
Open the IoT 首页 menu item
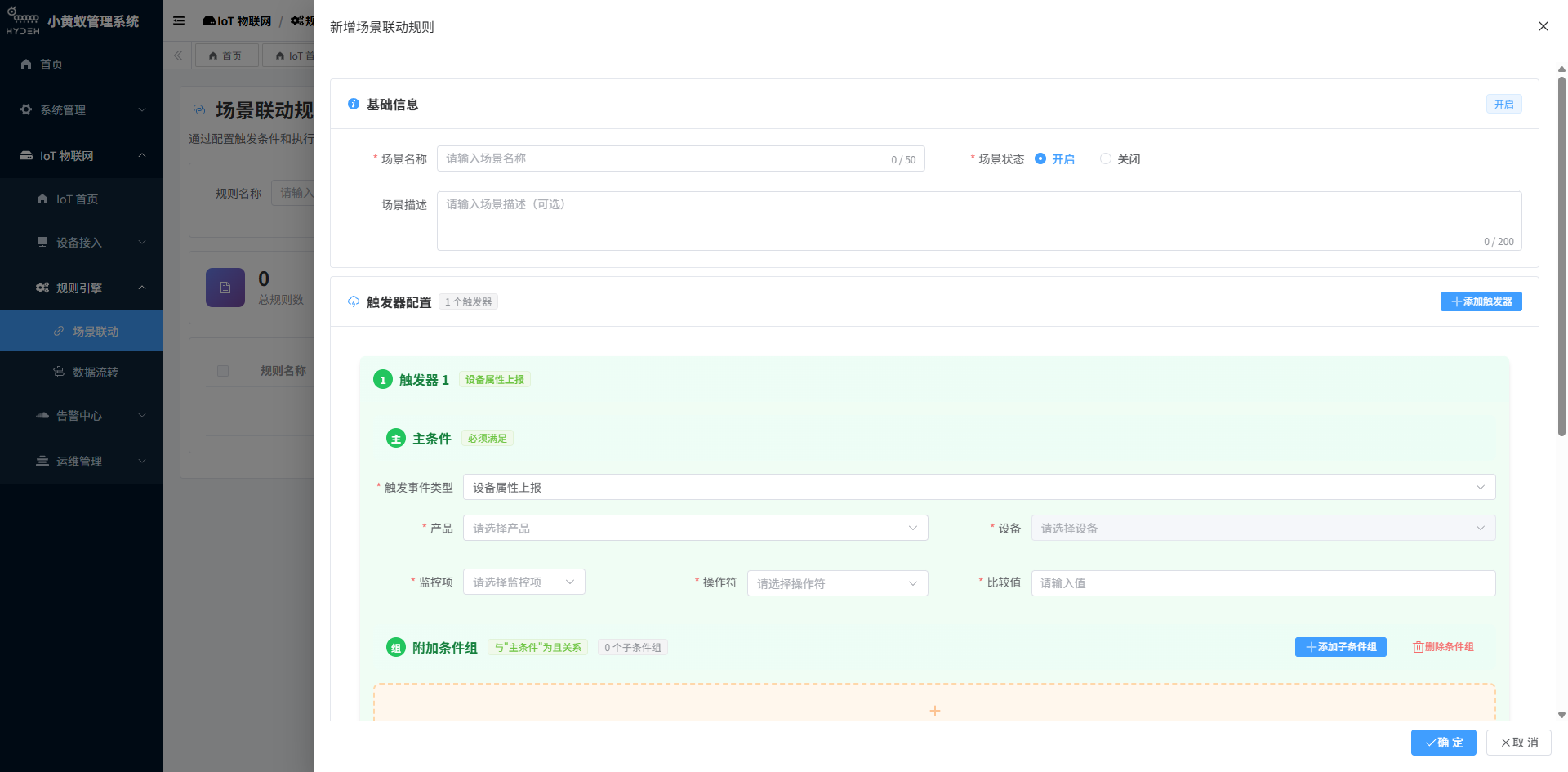81,199
